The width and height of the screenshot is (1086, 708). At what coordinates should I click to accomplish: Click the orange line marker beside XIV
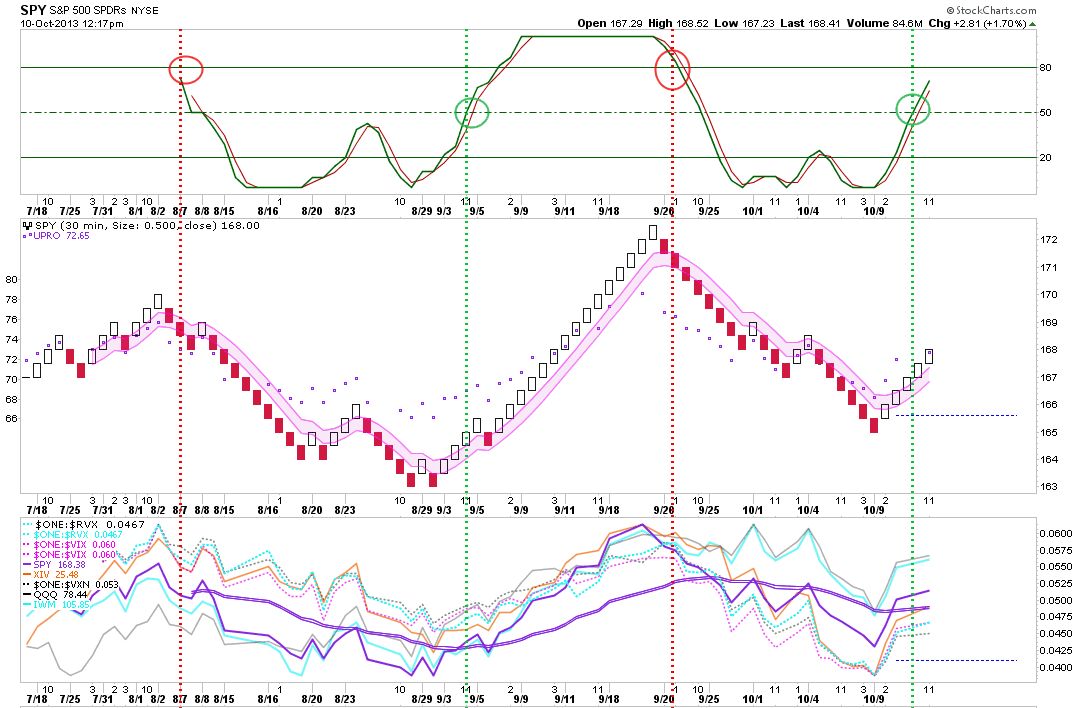click(x=28, y=574)
